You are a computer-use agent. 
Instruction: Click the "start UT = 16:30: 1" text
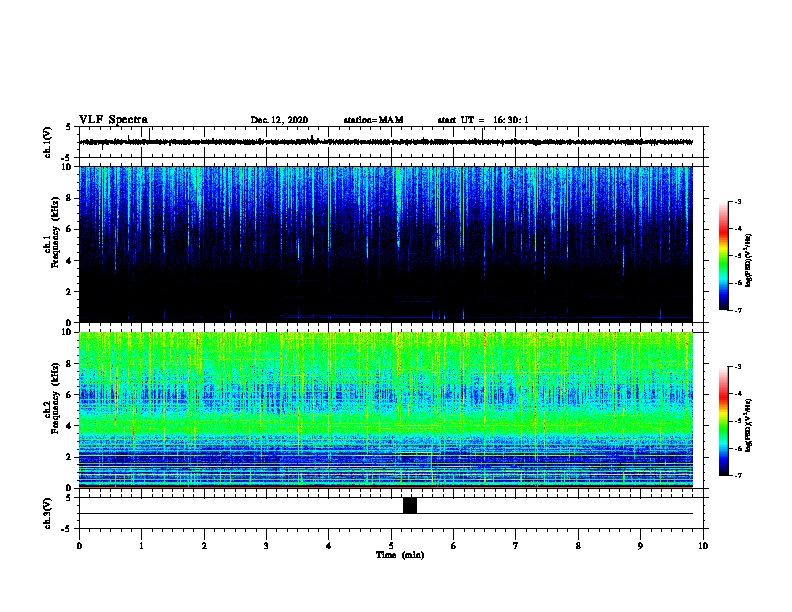(x=483, y=120)
